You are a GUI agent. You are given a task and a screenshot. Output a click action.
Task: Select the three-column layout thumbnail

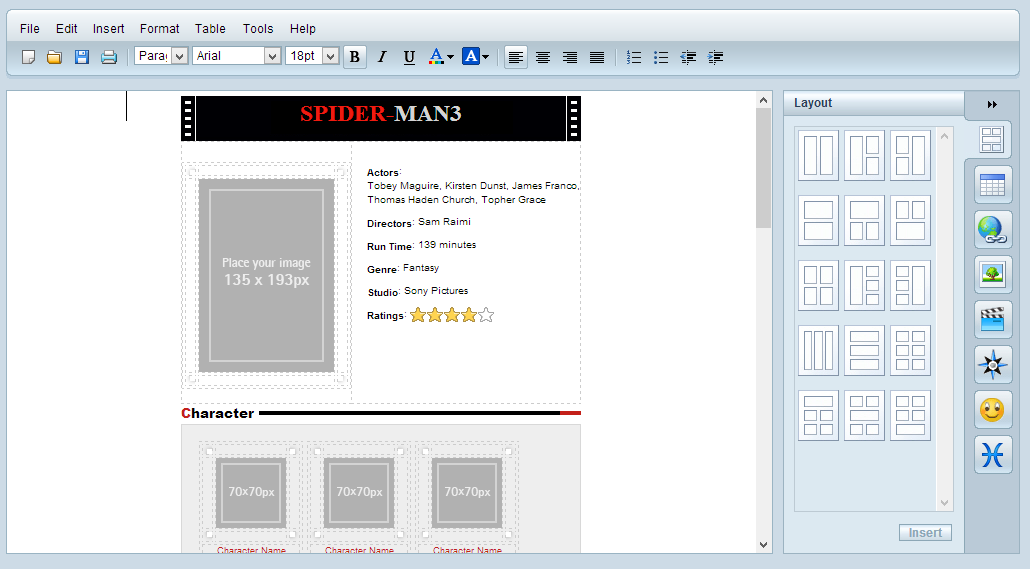818,350
